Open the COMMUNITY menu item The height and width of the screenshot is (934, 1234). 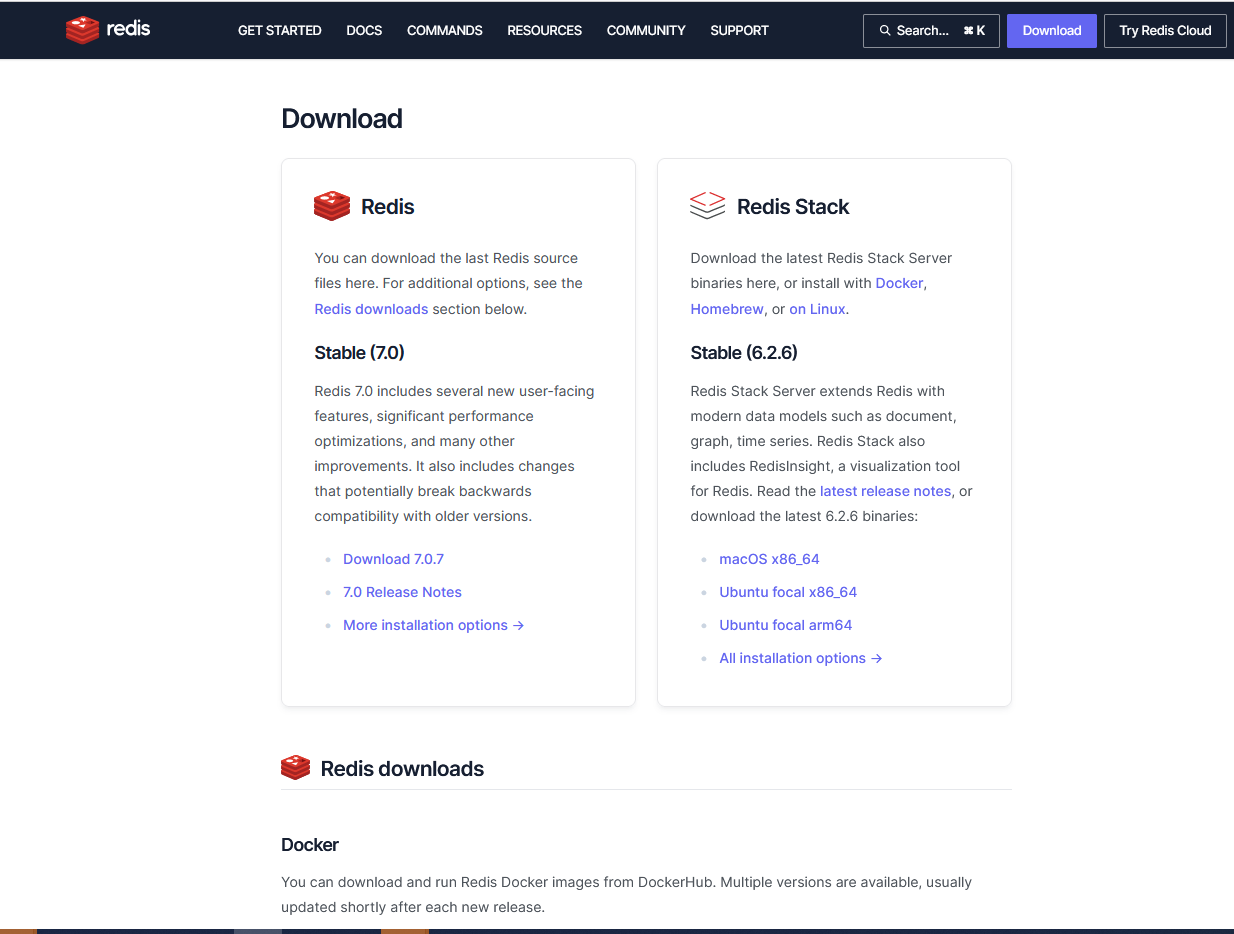tap(645, 30)
